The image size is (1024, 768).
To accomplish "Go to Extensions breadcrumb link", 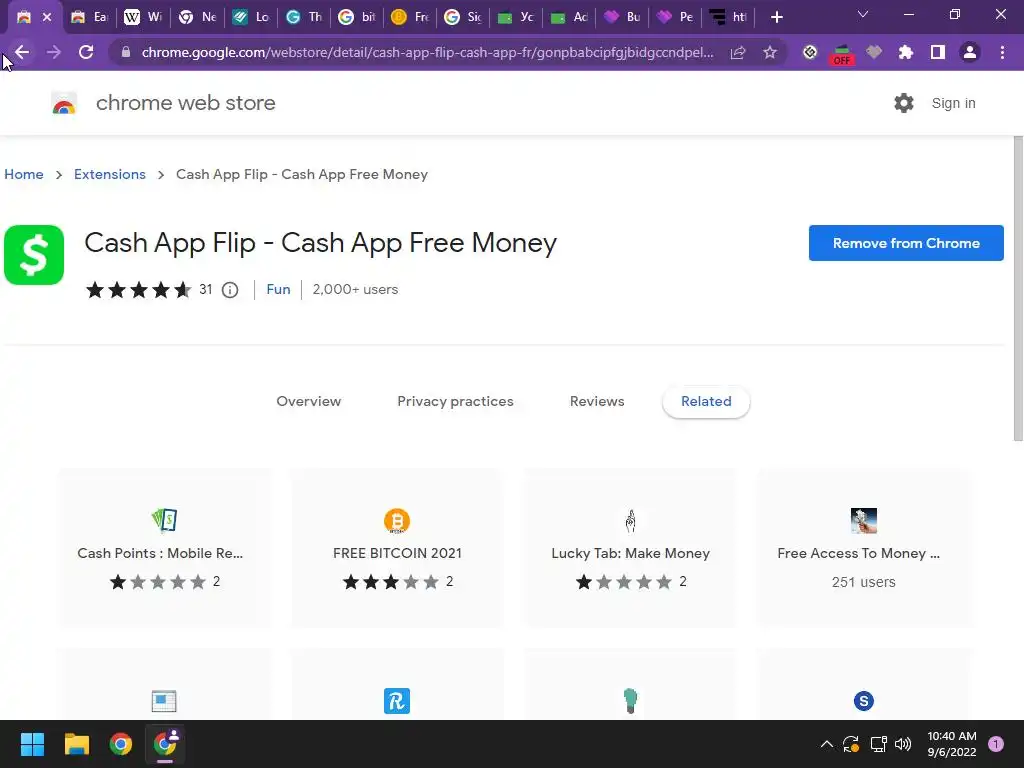I will pos(110,174).
